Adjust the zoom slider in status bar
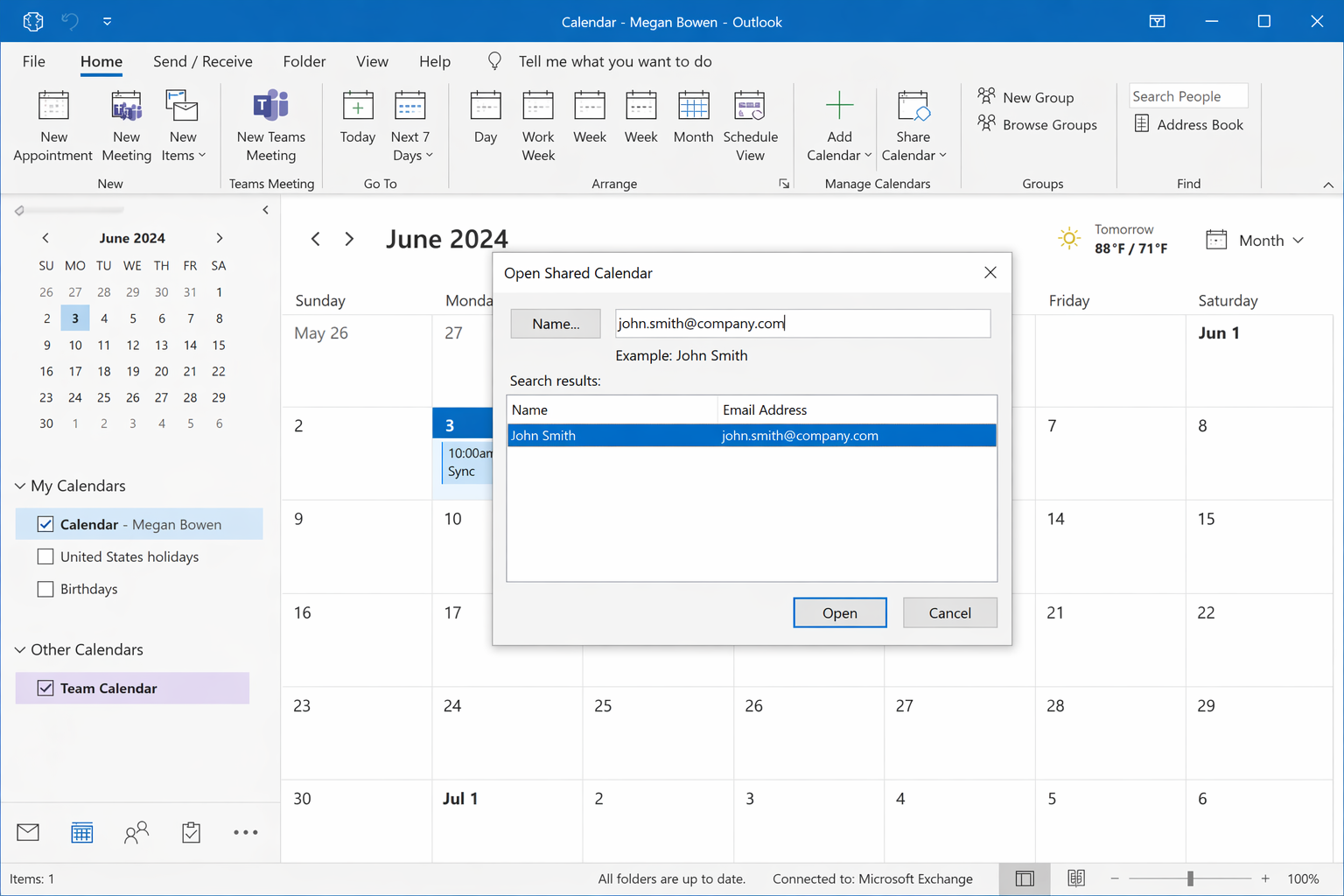The width and height of the screenshot is (1344, 896). coord(1190,878)
